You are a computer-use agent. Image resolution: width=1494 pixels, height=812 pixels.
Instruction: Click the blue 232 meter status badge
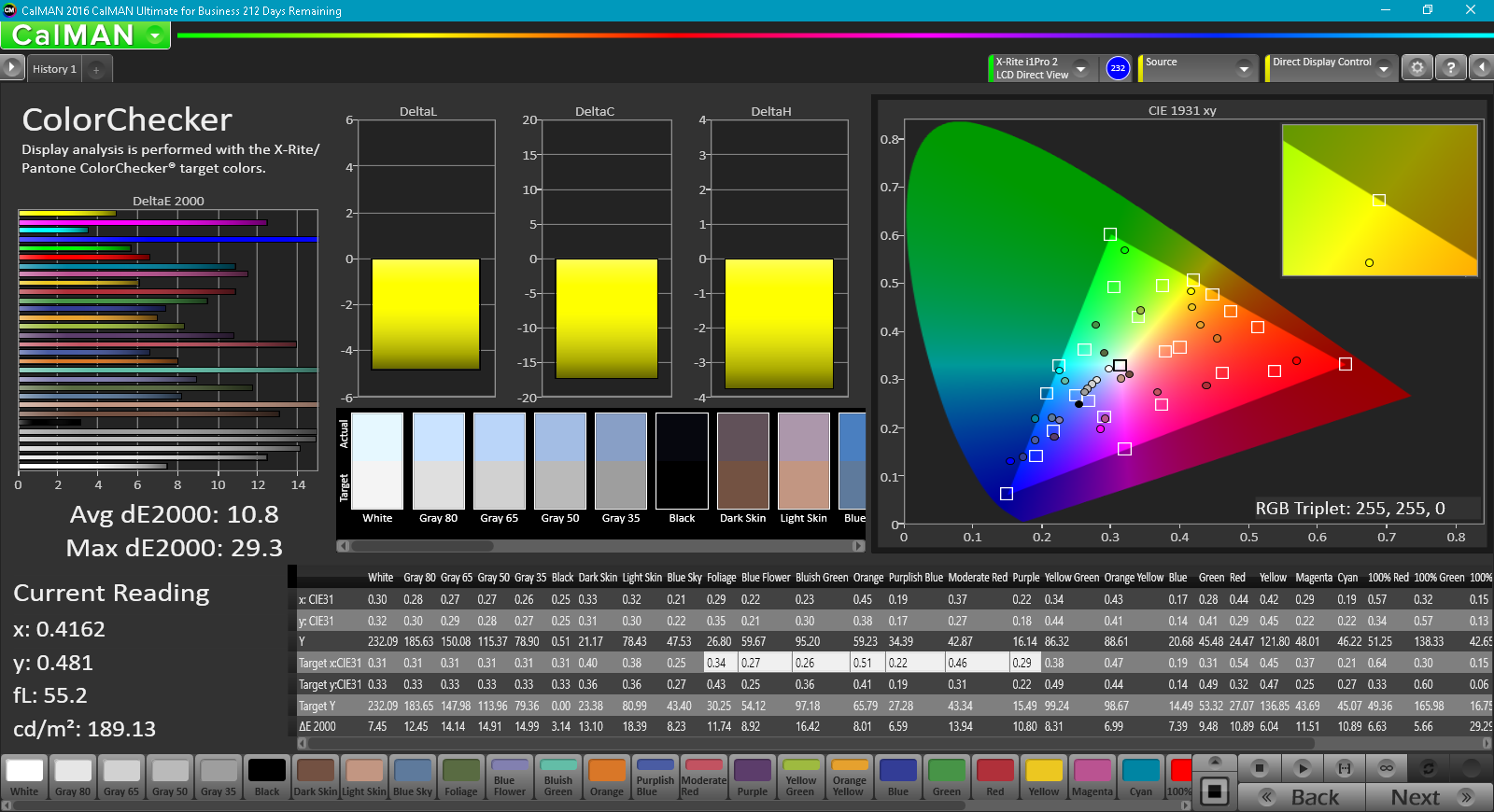1118,68
